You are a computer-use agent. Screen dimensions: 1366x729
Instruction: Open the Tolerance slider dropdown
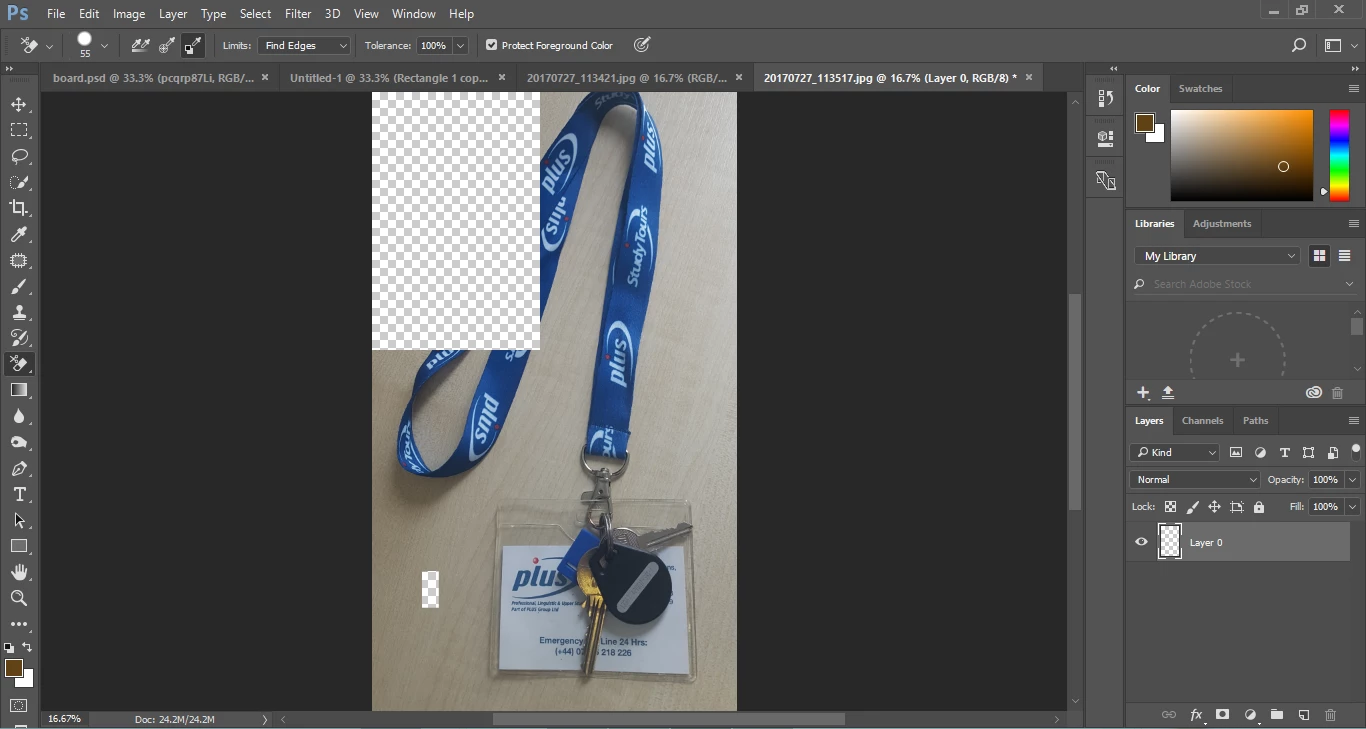(x=461, y=45)
